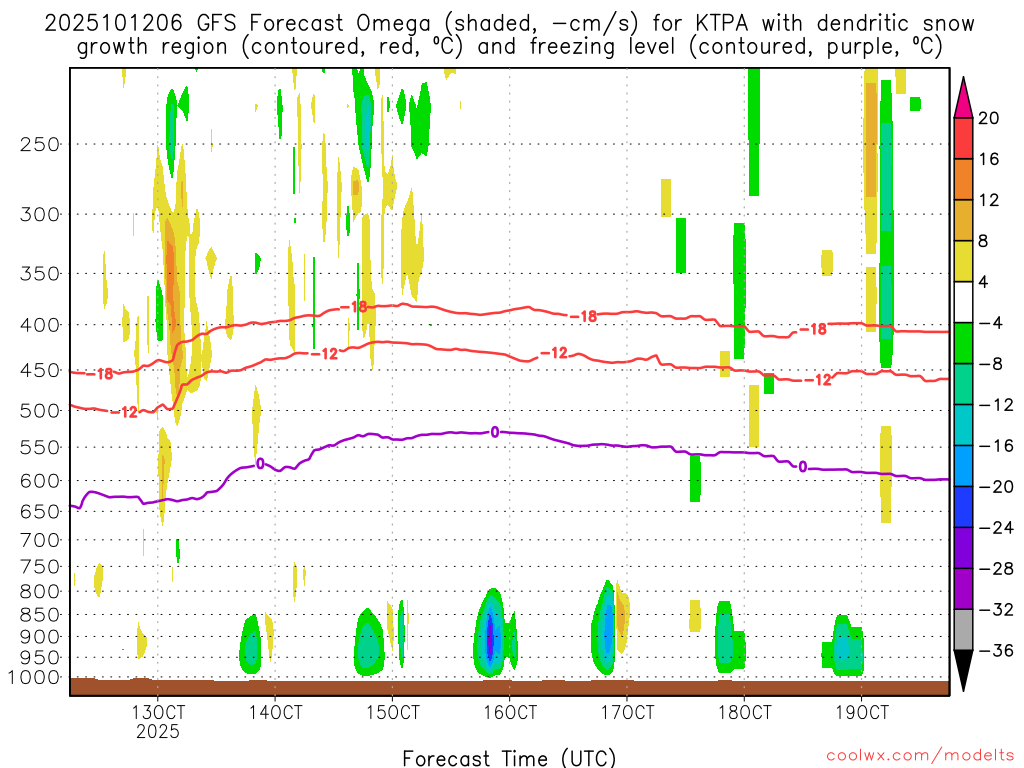Click the Forecast Time (UTC) axis title
1024x768 pixels.
[x=509, y=758]
